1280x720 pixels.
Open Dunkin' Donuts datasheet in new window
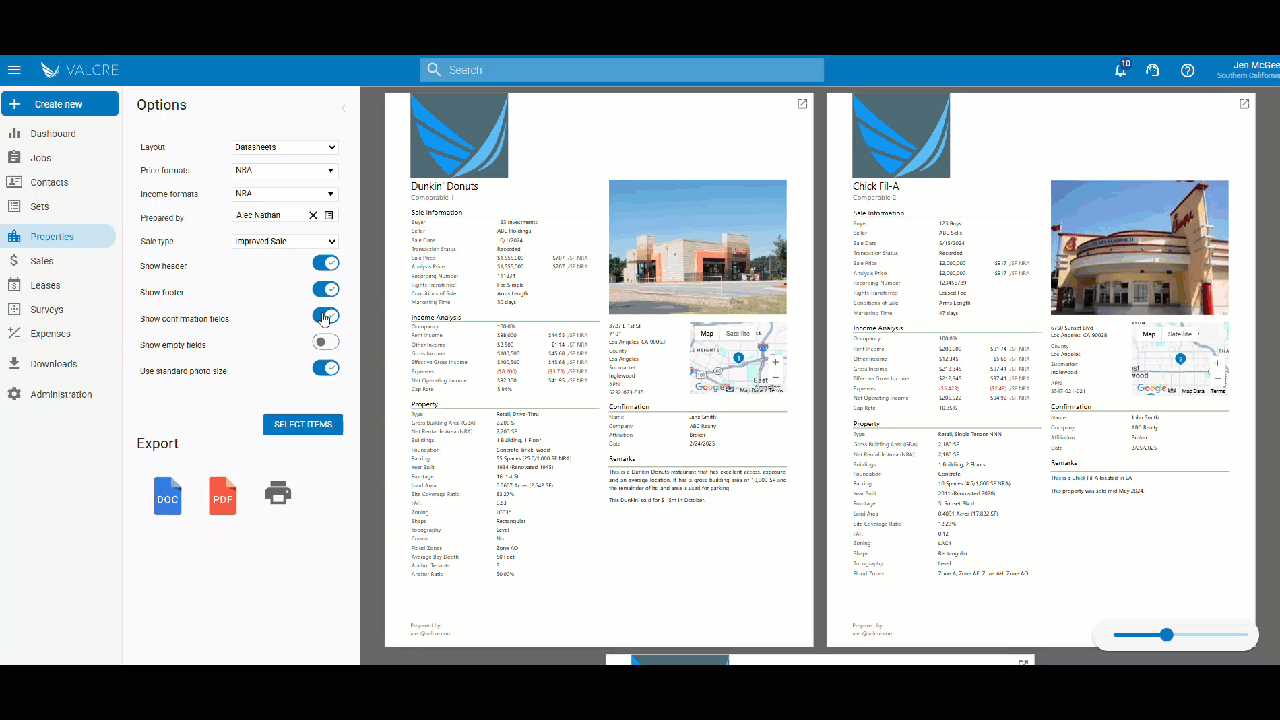tap(802, 104)
